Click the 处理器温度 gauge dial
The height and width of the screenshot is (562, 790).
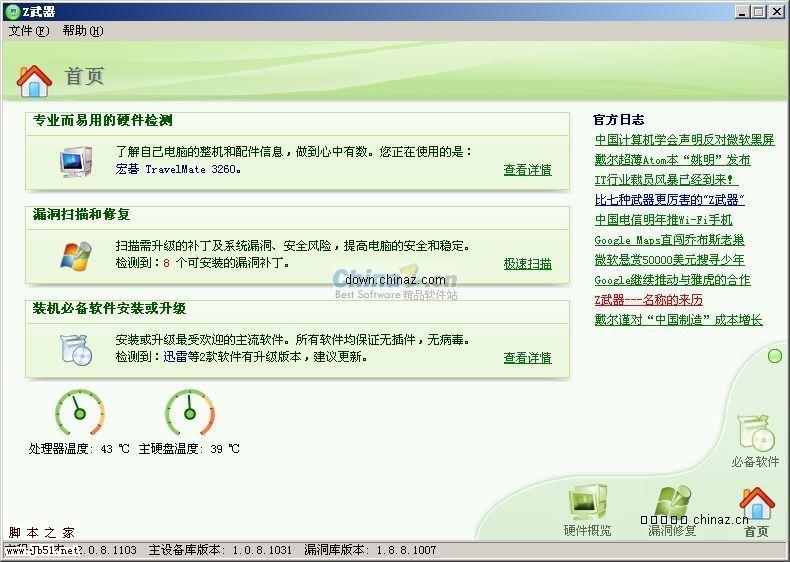coord(79,412)
